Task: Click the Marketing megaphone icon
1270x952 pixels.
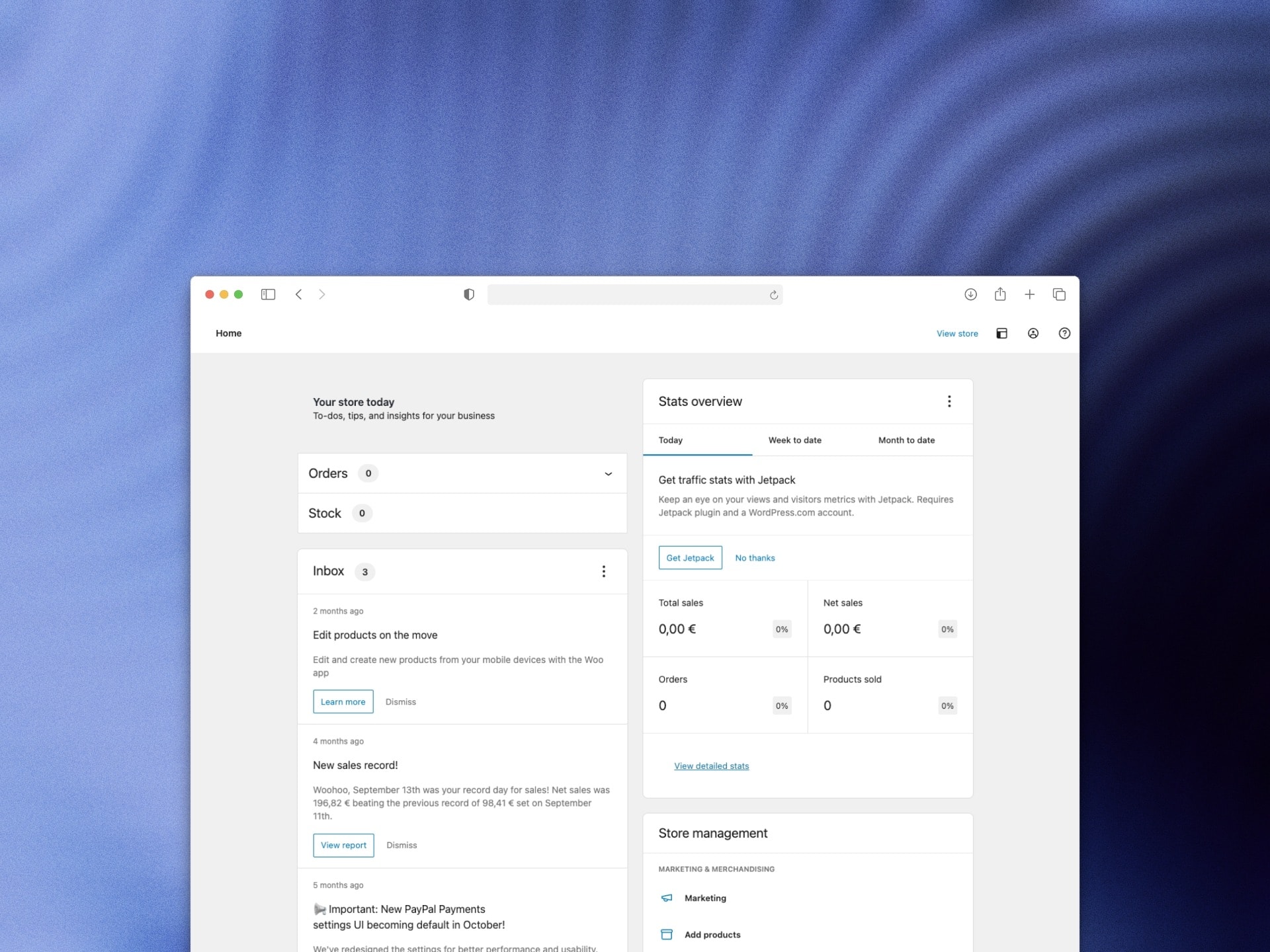Action: (667, 898)
